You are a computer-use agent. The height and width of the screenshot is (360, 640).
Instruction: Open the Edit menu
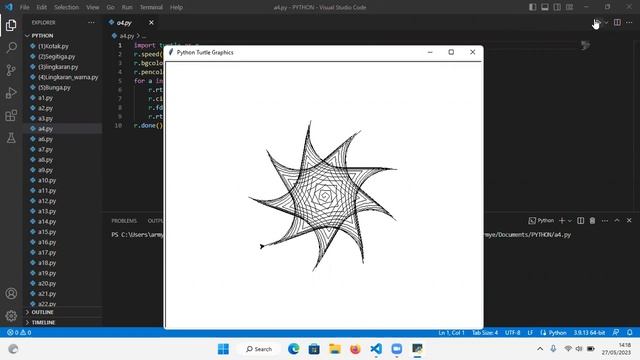(x=42, y=7)
